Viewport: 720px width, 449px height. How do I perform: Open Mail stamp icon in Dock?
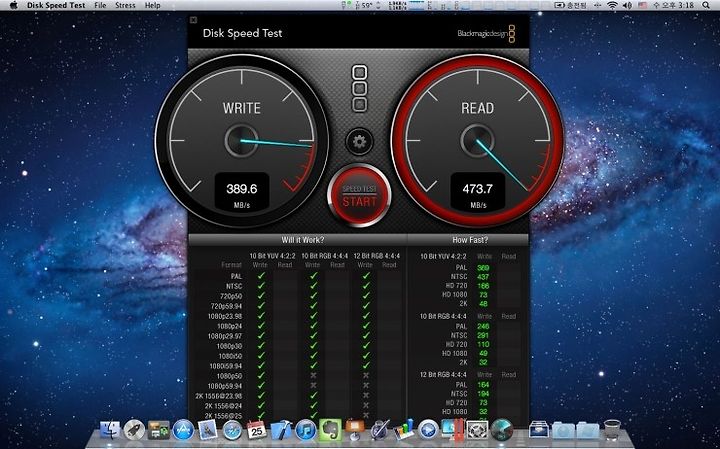point(208,430)
